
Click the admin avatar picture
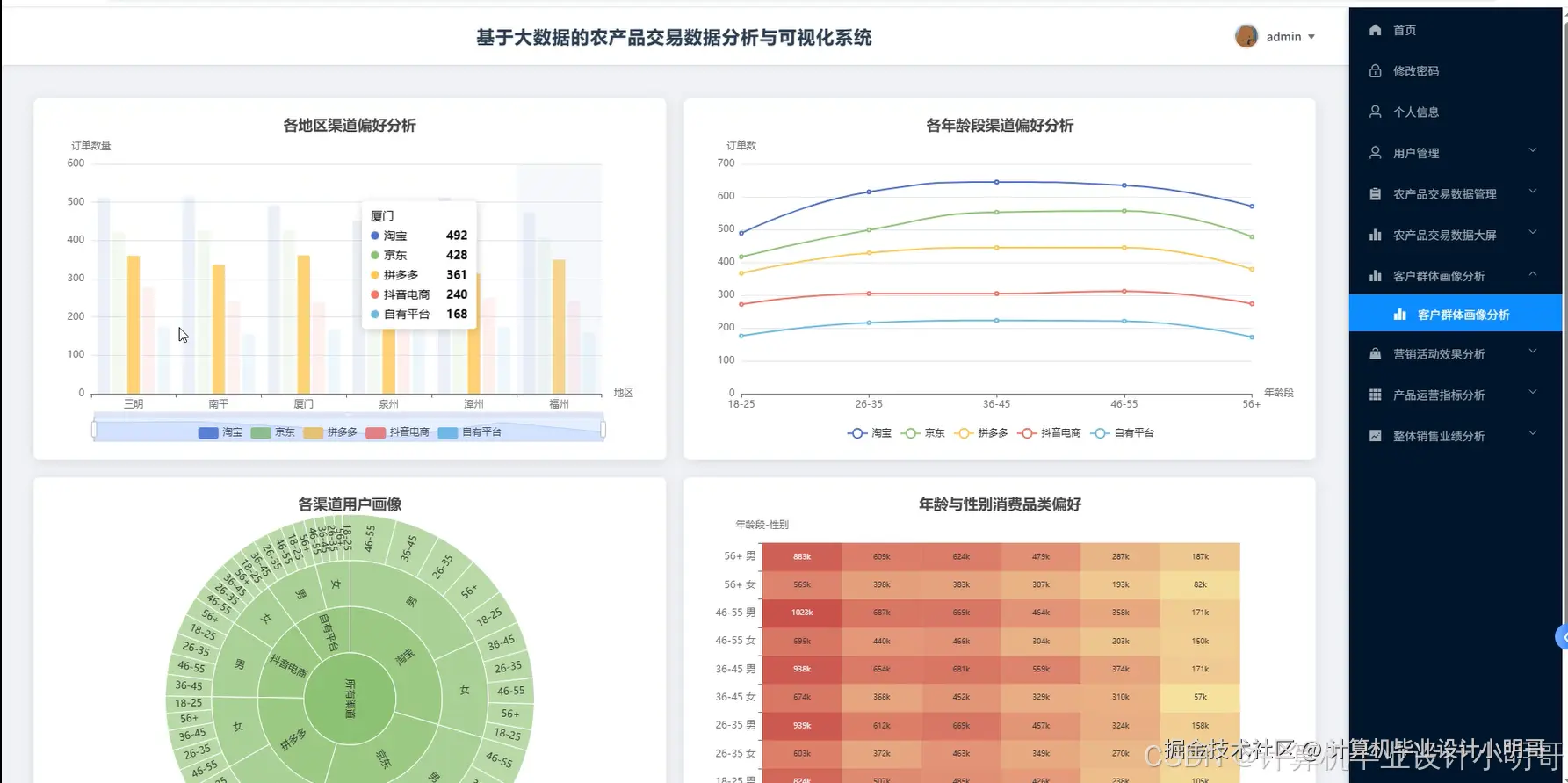(1246, 36)
